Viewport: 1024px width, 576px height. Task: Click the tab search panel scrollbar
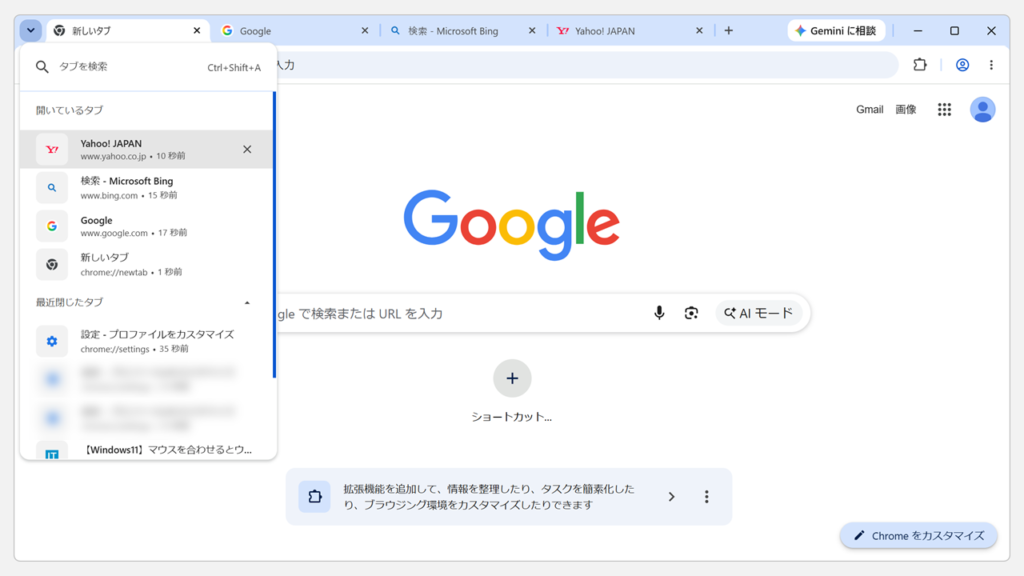pos(274,234)
